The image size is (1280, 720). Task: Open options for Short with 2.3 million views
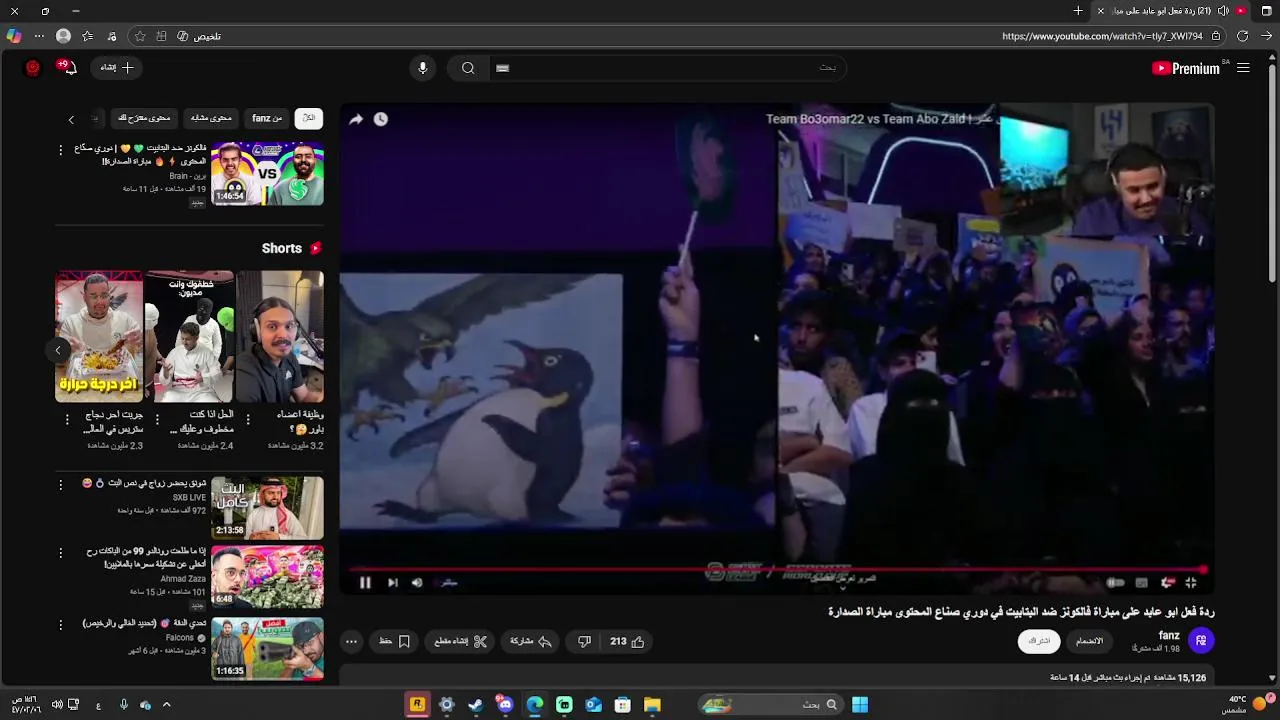pos(67,421)
